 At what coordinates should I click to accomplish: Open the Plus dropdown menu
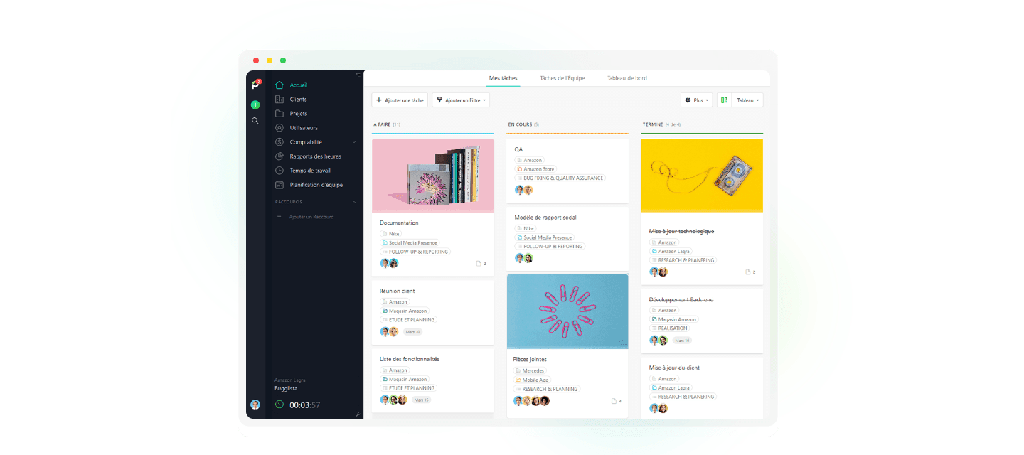point(696,101)
